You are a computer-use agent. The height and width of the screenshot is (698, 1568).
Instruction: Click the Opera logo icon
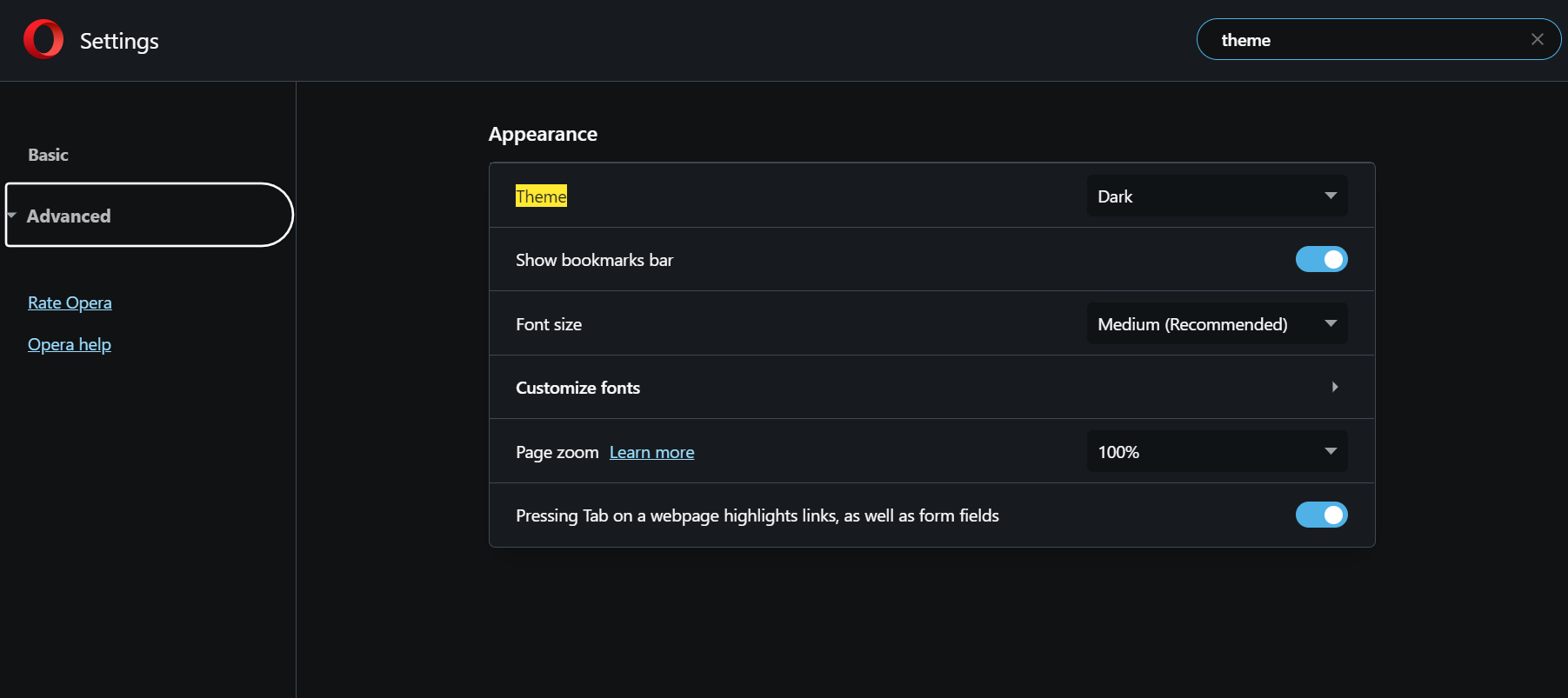point(43,39)
